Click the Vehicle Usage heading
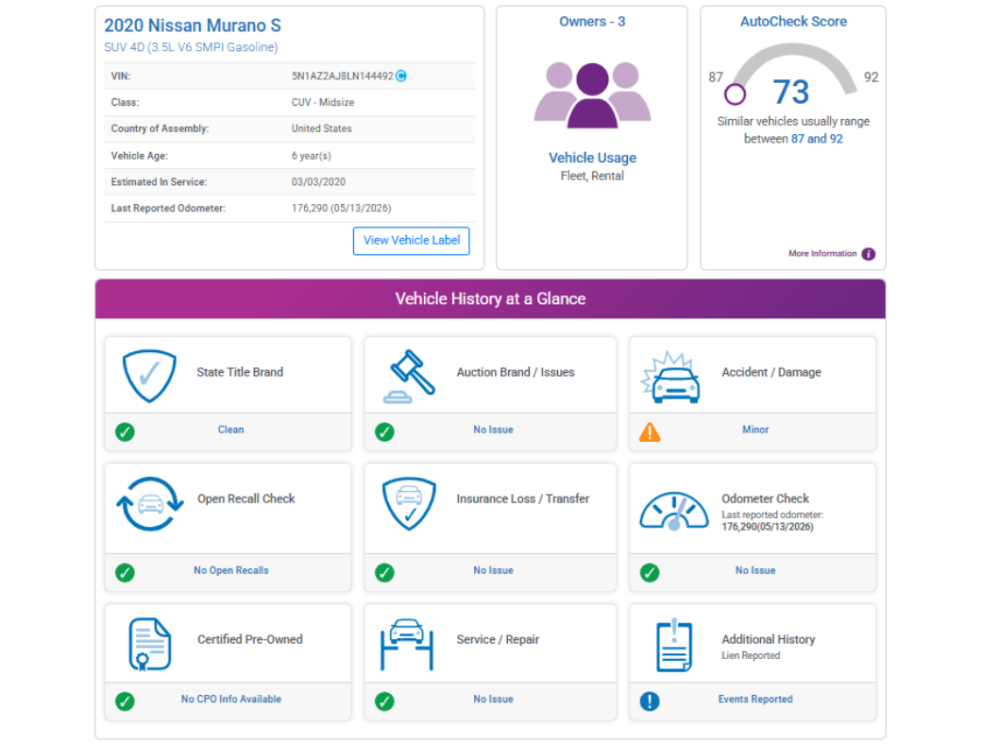 click(592, 158)
